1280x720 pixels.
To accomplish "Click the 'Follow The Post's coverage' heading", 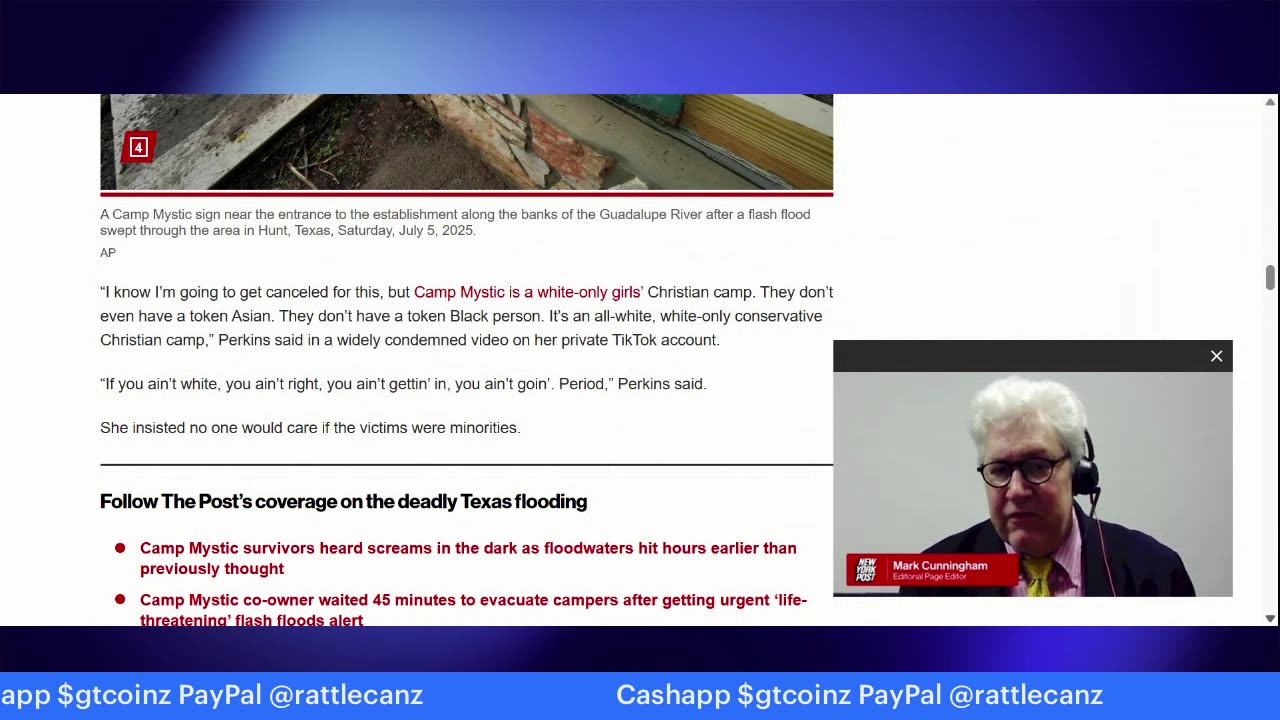I will tap(343, 501).
